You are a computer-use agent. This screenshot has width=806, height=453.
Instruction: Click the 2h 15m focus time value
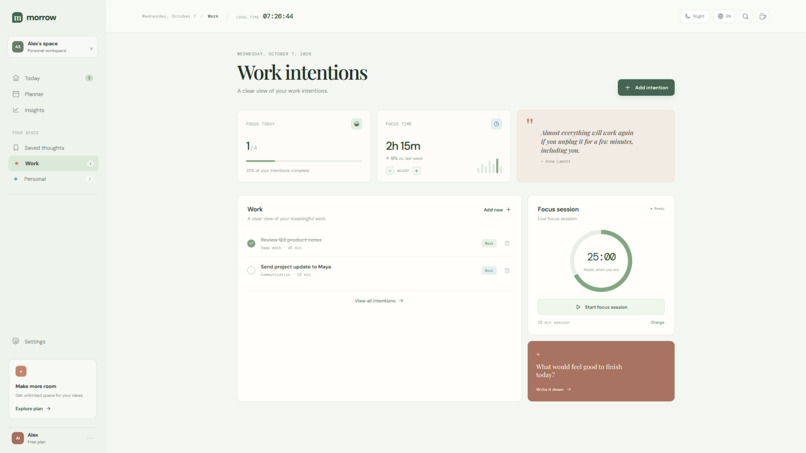click(403, 146)
